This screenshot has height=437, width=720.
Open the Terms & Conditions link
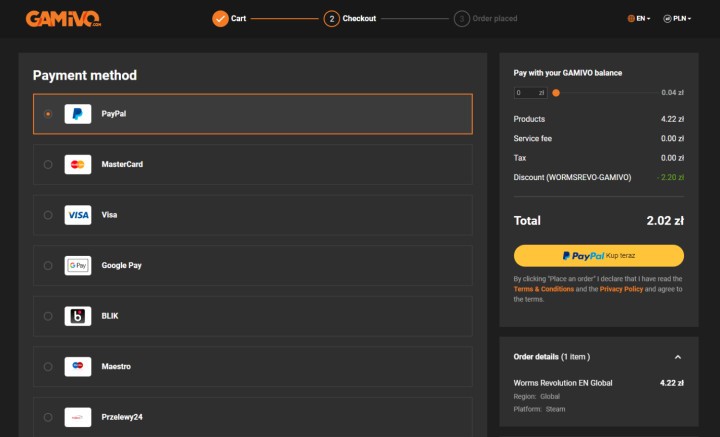[544, 289]
